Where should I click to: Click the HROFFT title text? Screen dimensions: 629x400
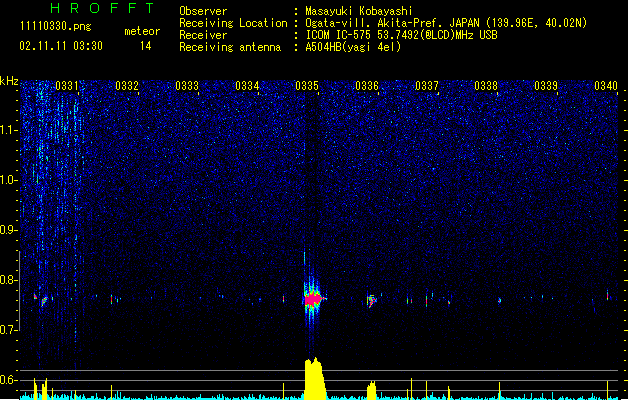tap(102, 8)
